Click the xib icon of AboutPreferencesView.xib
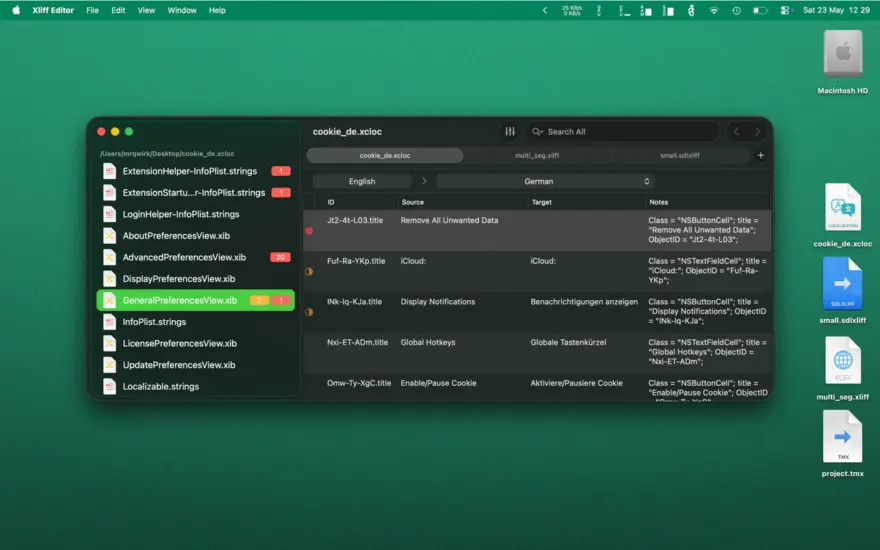880x550 pixels. pos(109,236)
